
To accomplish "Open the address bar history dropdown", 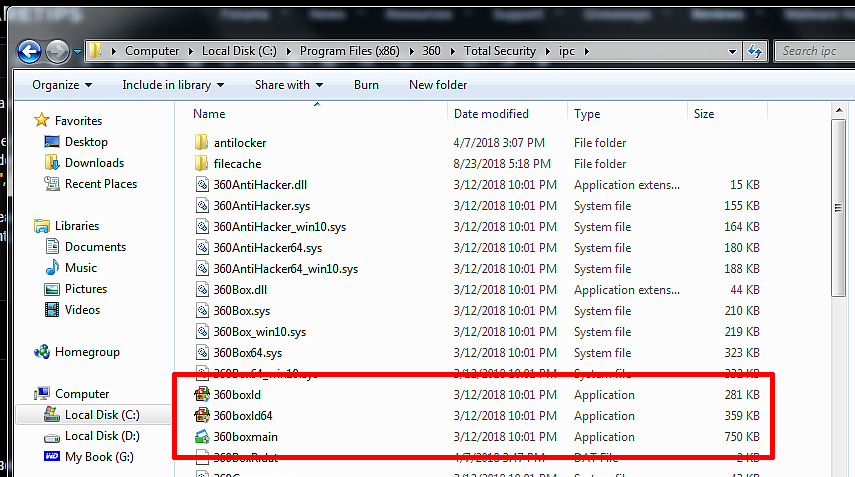I will point(732,52).
